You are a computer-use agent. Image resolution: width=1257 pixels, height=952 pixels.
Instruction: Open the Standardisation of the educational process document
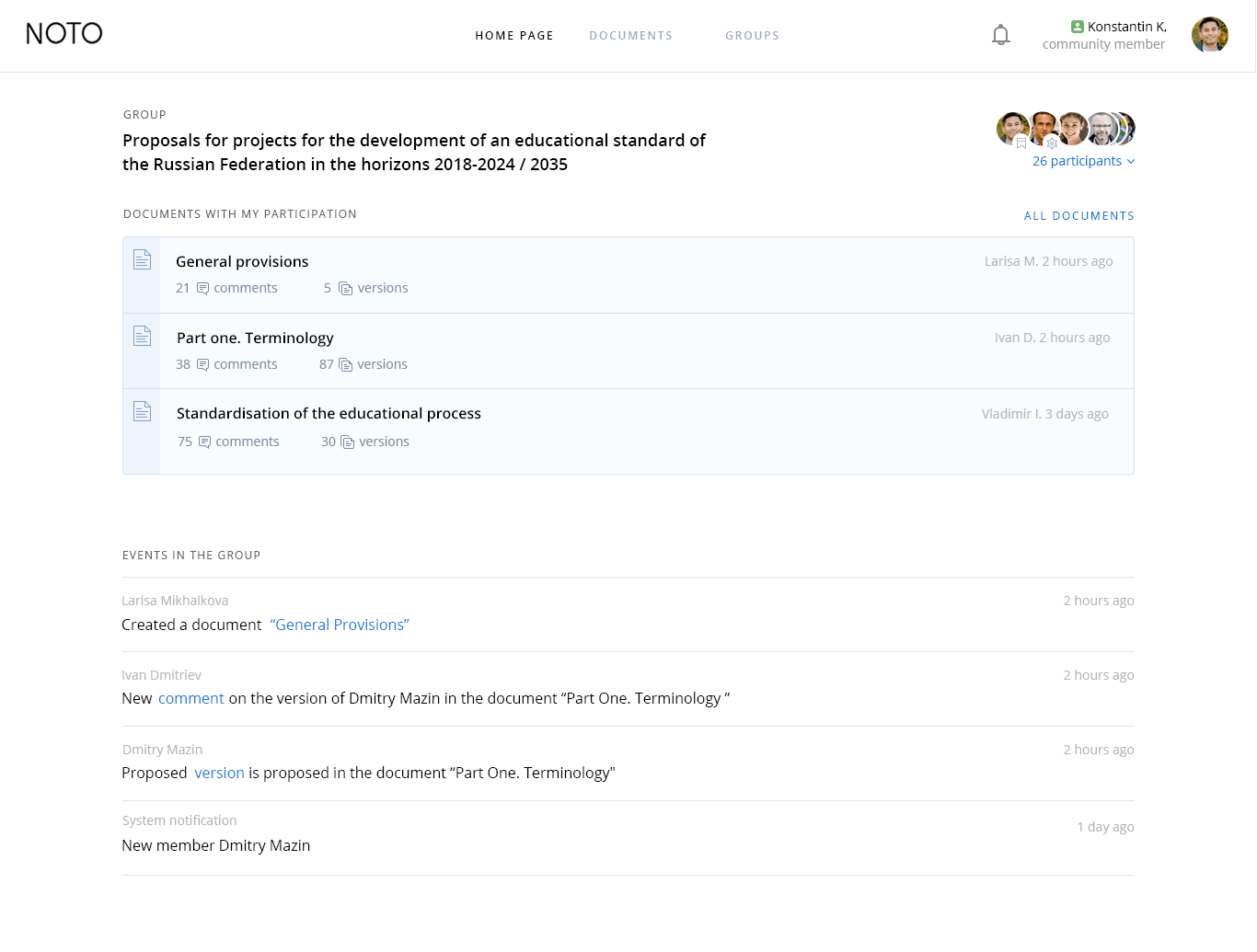pos(329,414)
